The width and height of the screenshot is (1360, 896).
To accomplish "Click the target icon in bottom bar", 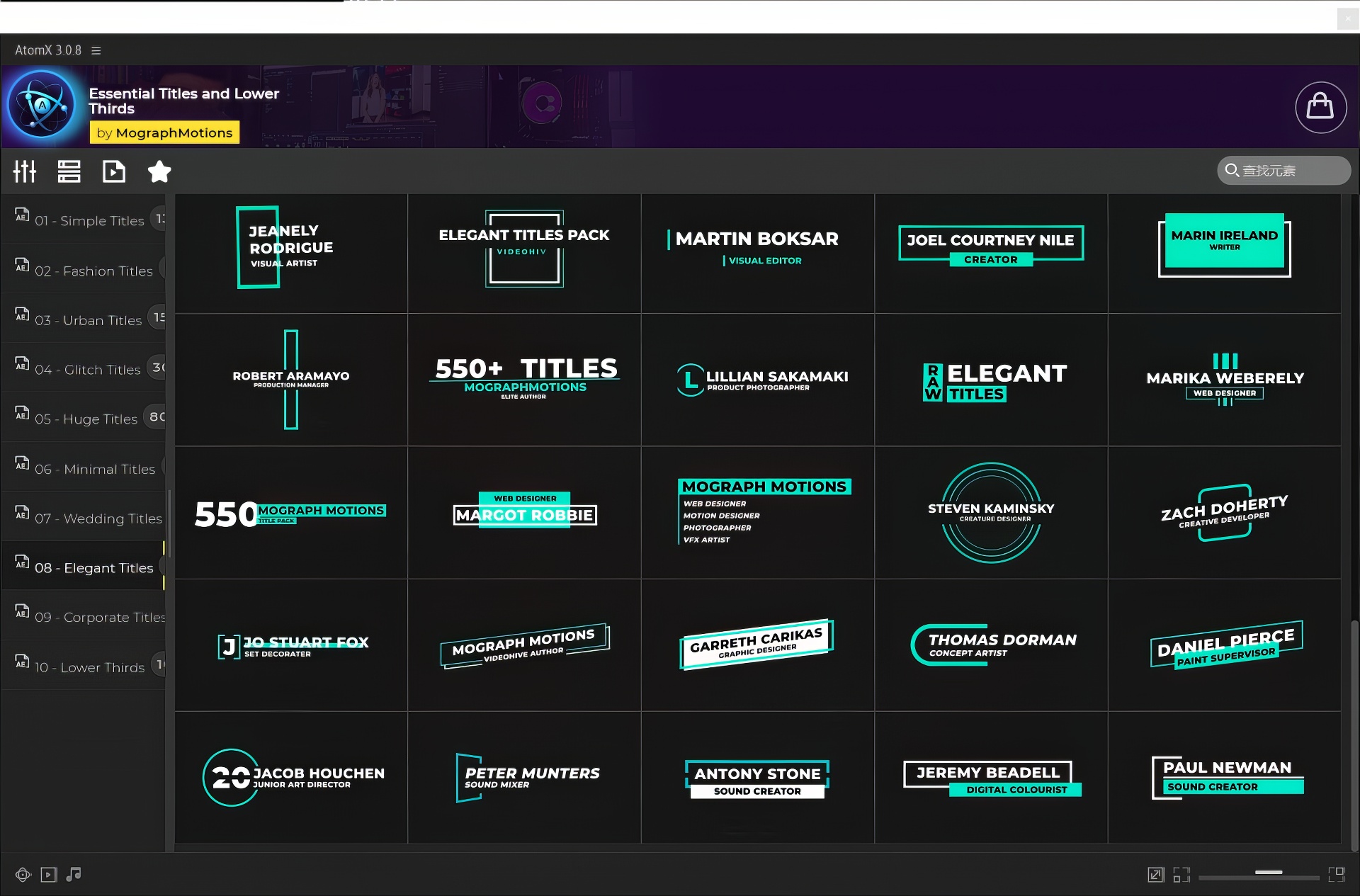I will click(x=23, y=875).
